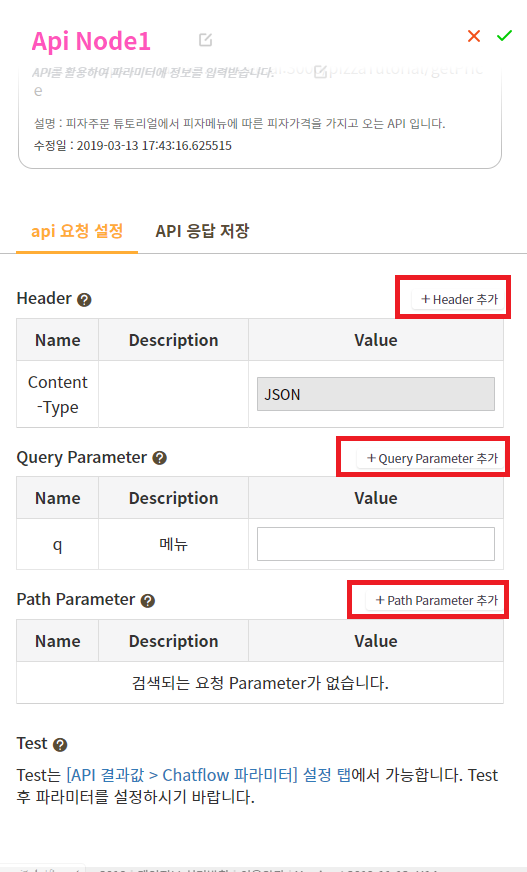This screenshot has height=872, width=527.
Task: Switch to the API 응답 저장 tab
Action: tap(202, 231)
